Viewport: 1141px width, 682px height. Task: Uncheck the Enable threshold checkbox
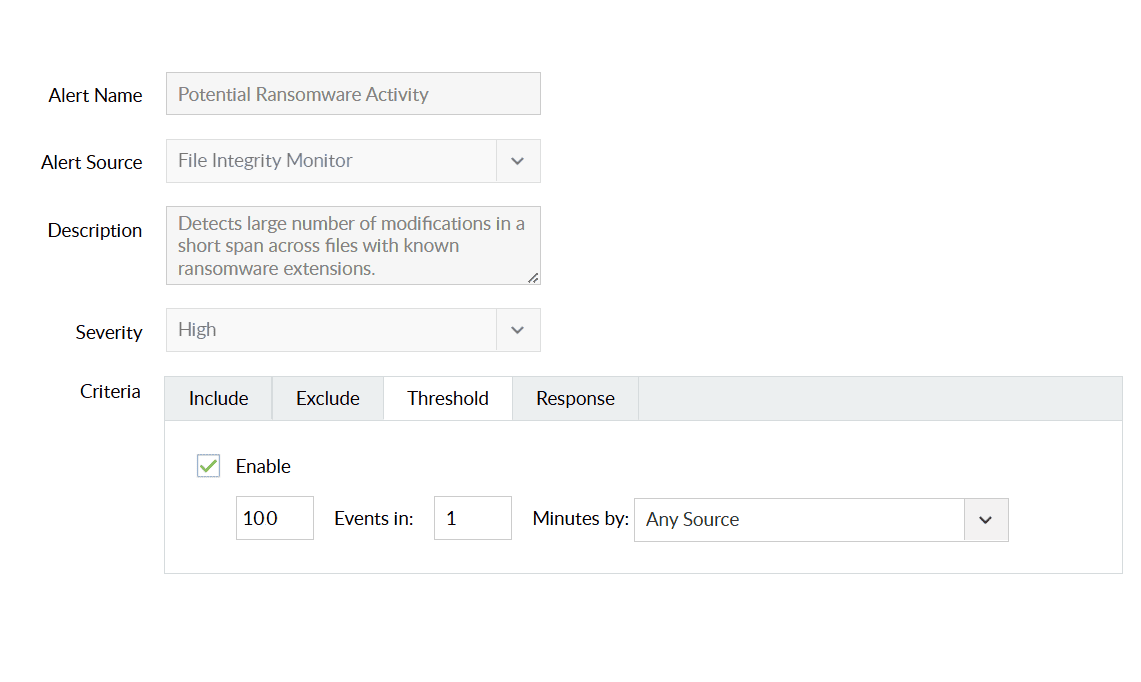[x=208, y=466]
